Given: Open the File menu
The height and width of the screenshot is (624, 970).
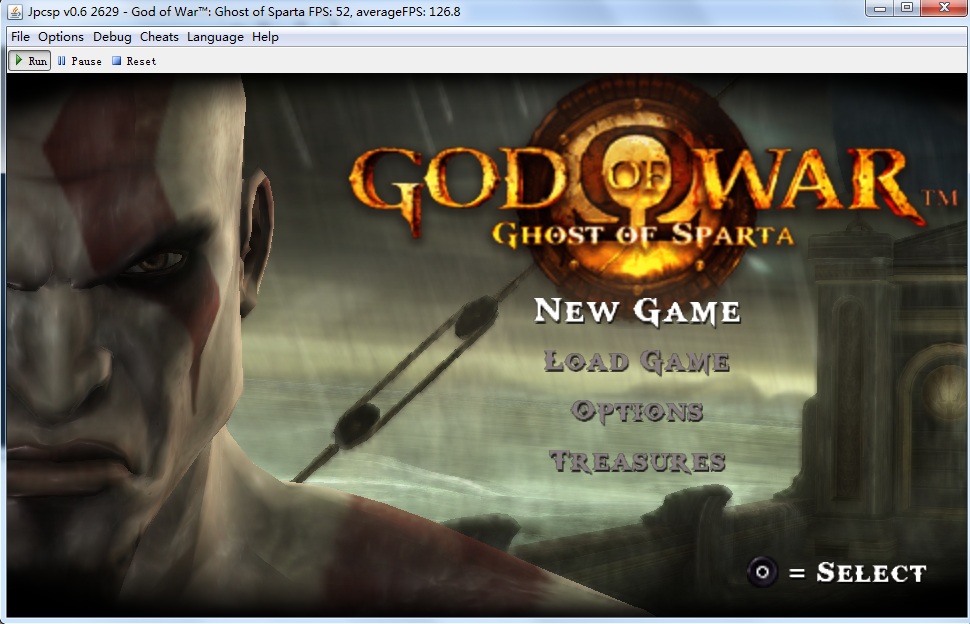Looking at the screenshot, I should 20,37.
